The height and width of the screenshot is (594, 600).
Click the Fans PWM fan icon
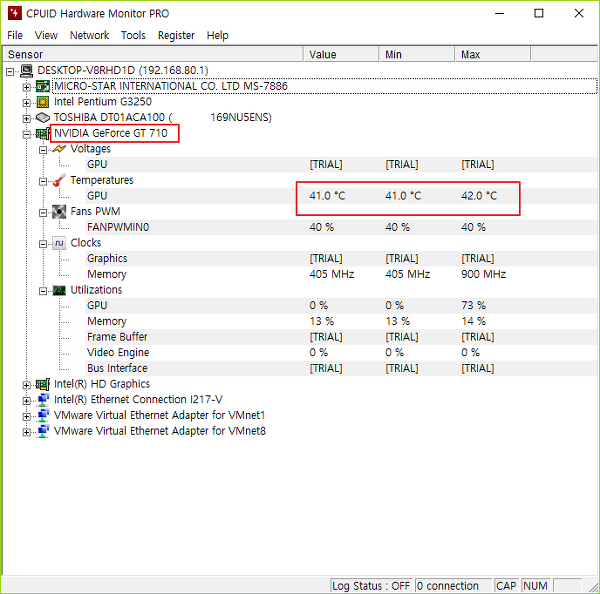pyautogui.click(x=59, y=212)
